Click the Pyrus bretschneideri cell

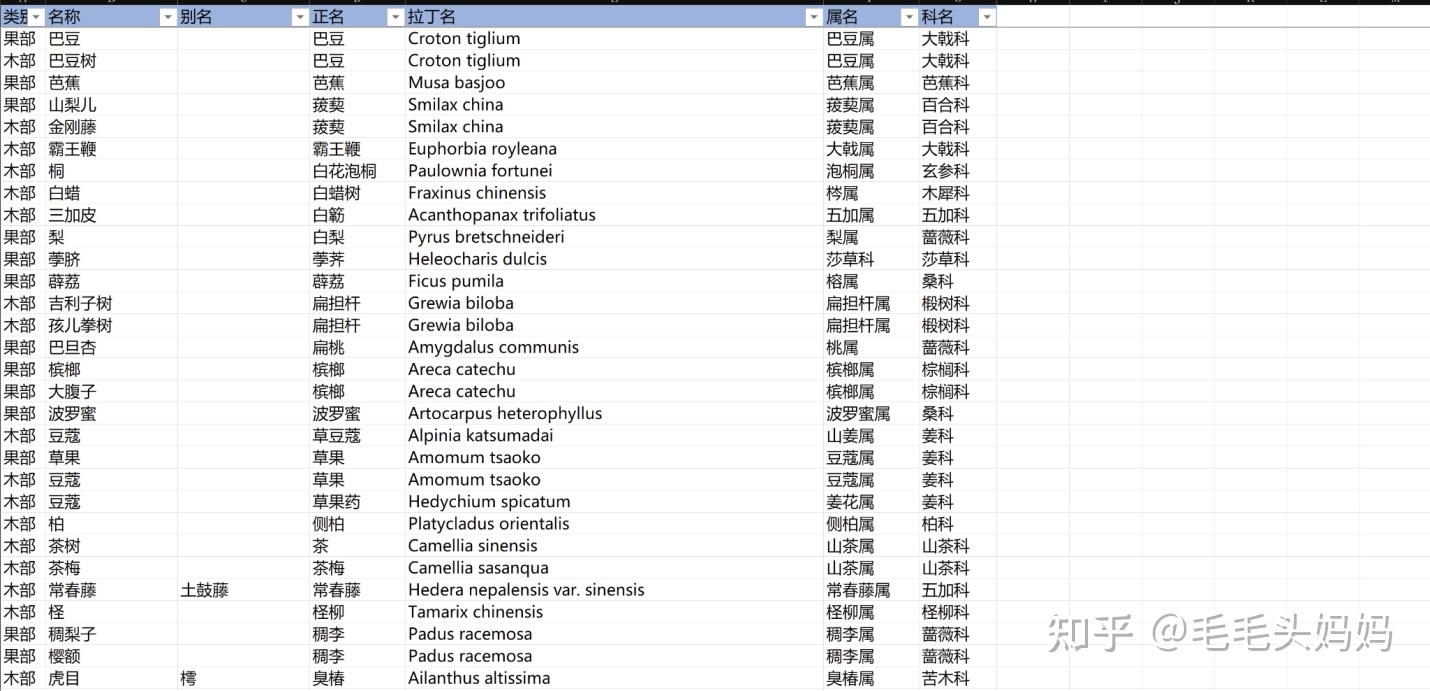[614, 237]
